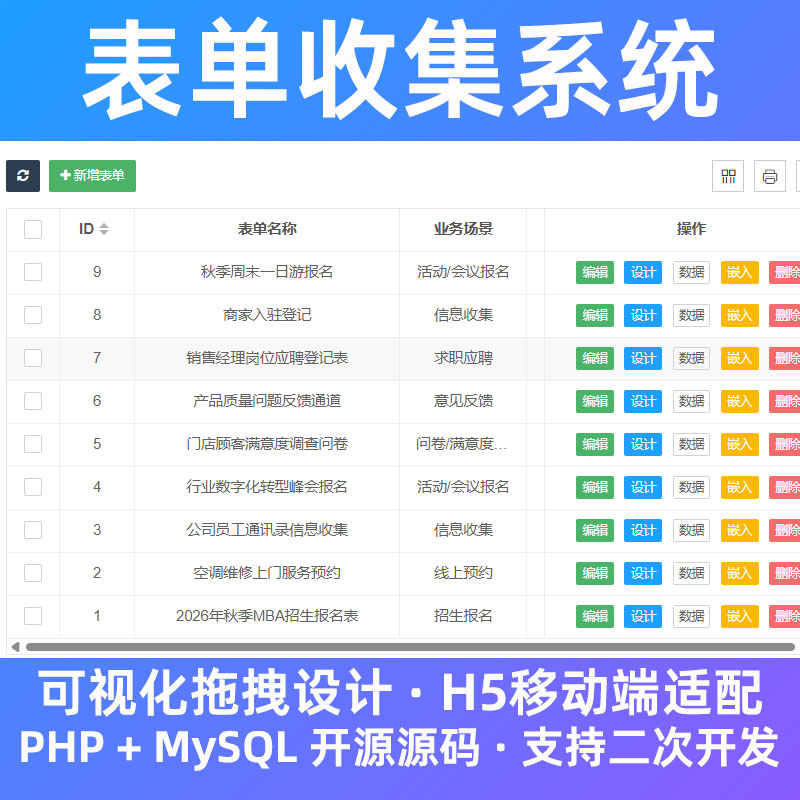
Task: Click 编辑 for 秋季周末一日游报名
Action: point(595,272)
